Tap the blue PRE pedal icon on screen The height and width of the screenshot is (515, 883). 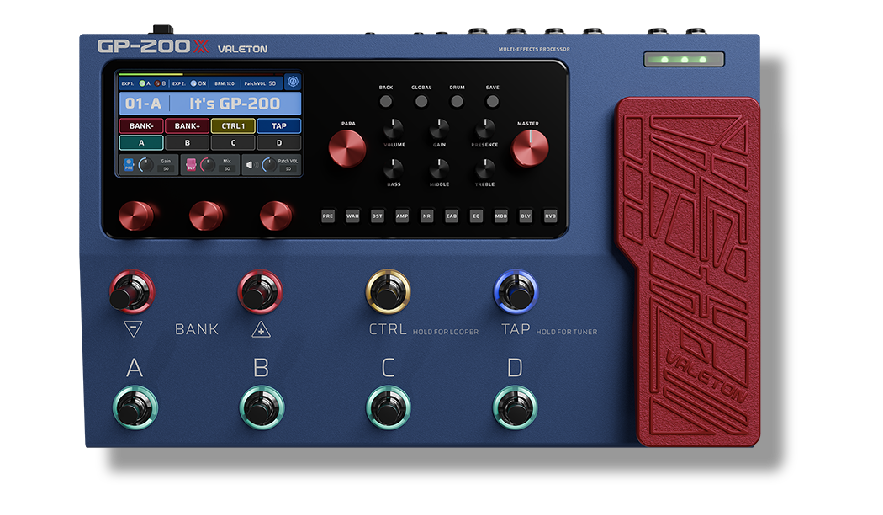tap(128, 164)
